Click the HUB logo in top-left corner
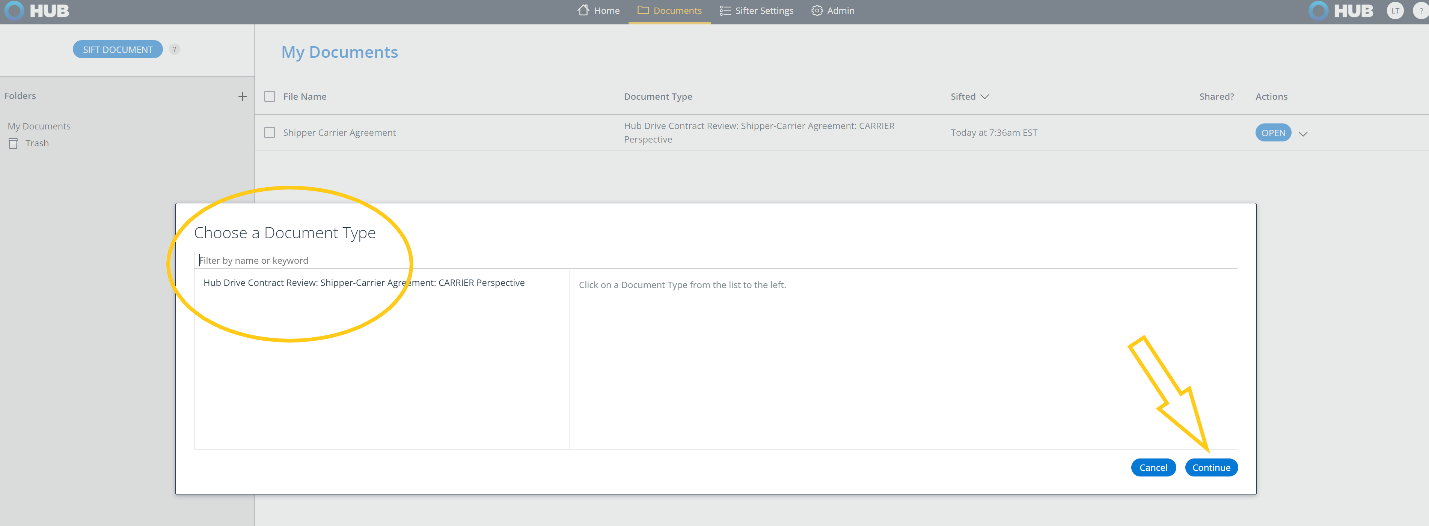 tap(36, 11)
